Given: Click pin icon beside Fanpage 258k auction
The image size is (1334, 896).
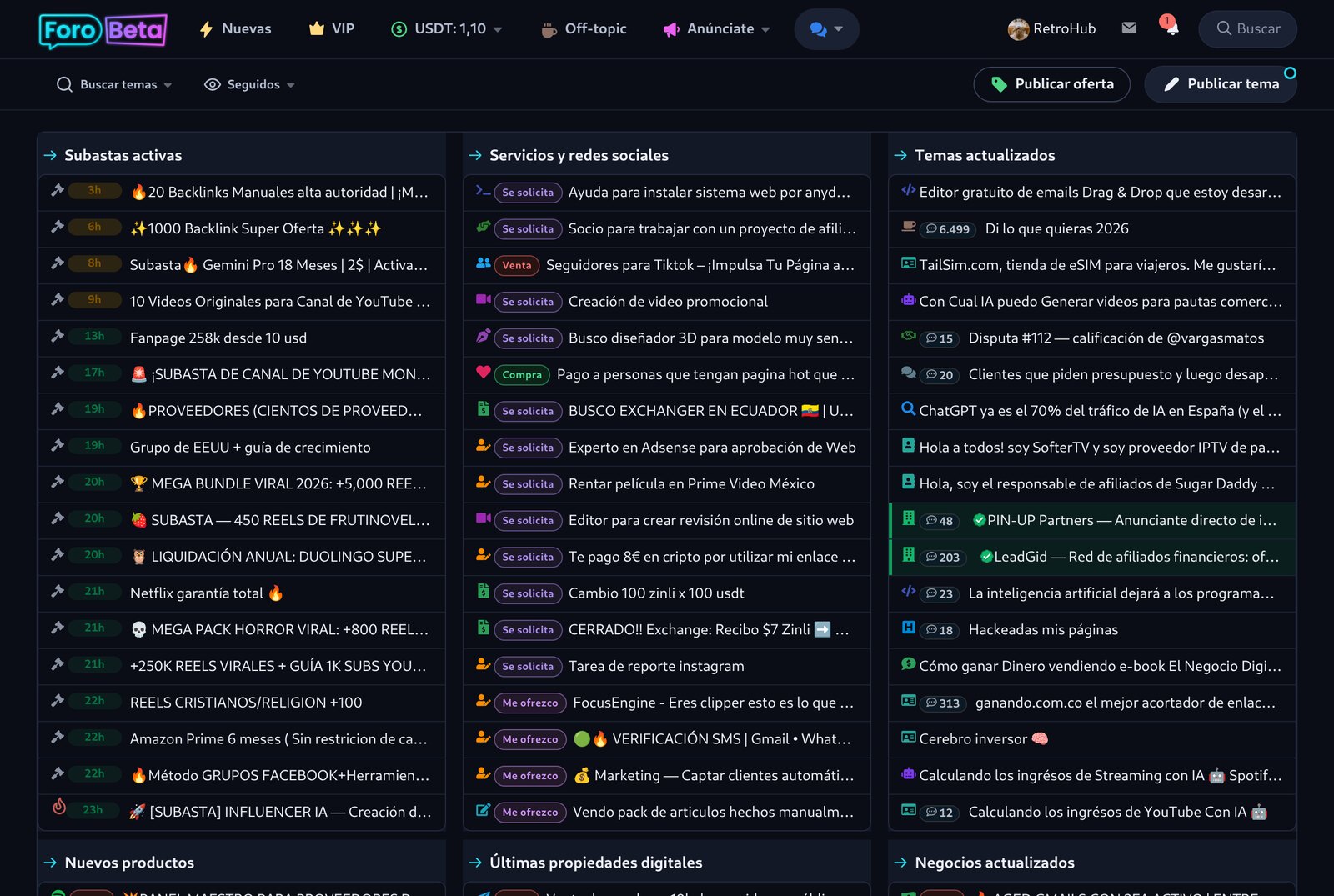Looking at the screenshot, I should [x=58, y=336].
